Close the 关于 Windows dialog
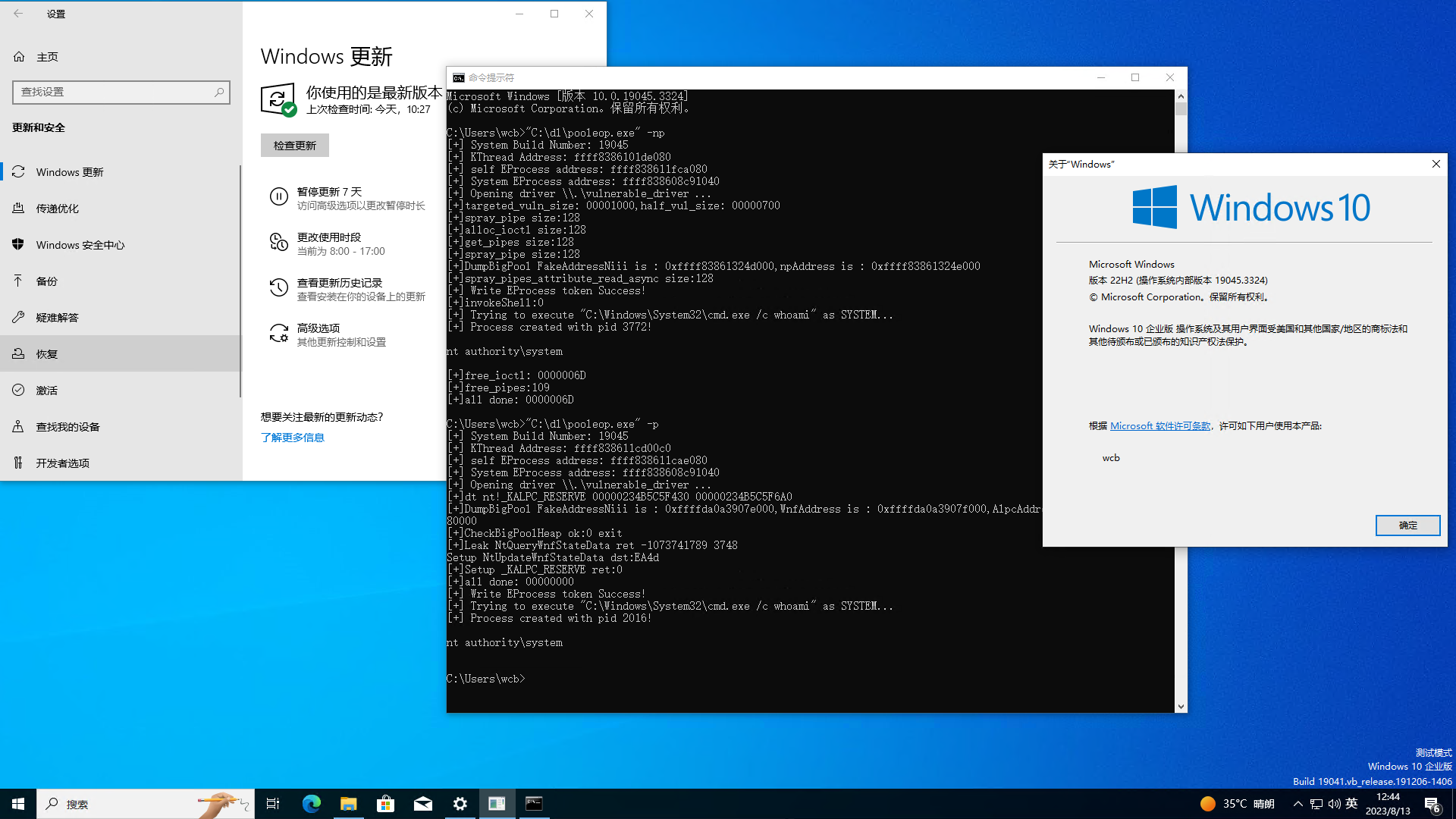Screen dimensions: 1456x819 [x=1436, y=164]
